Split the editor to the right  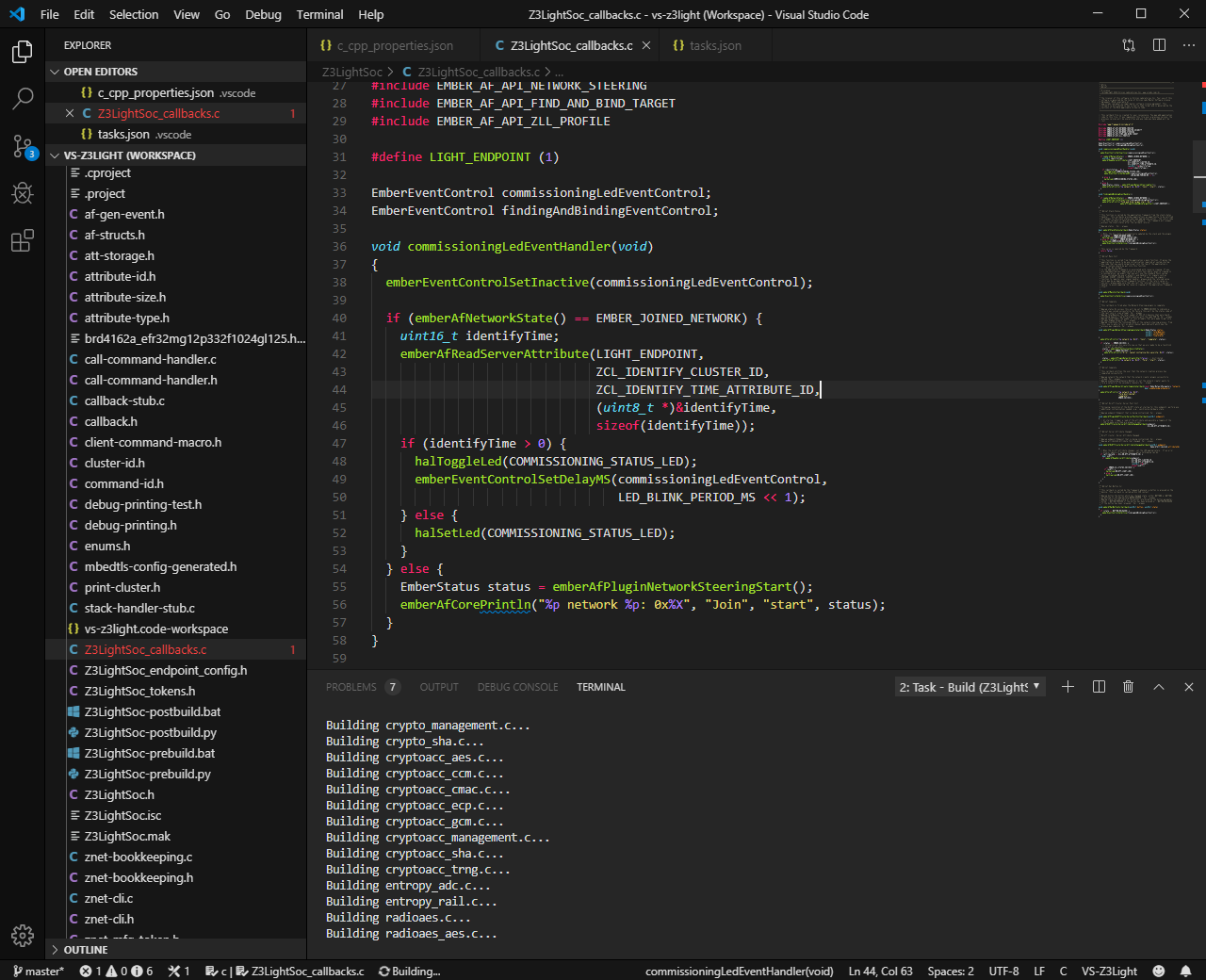tap(1159, 45)
